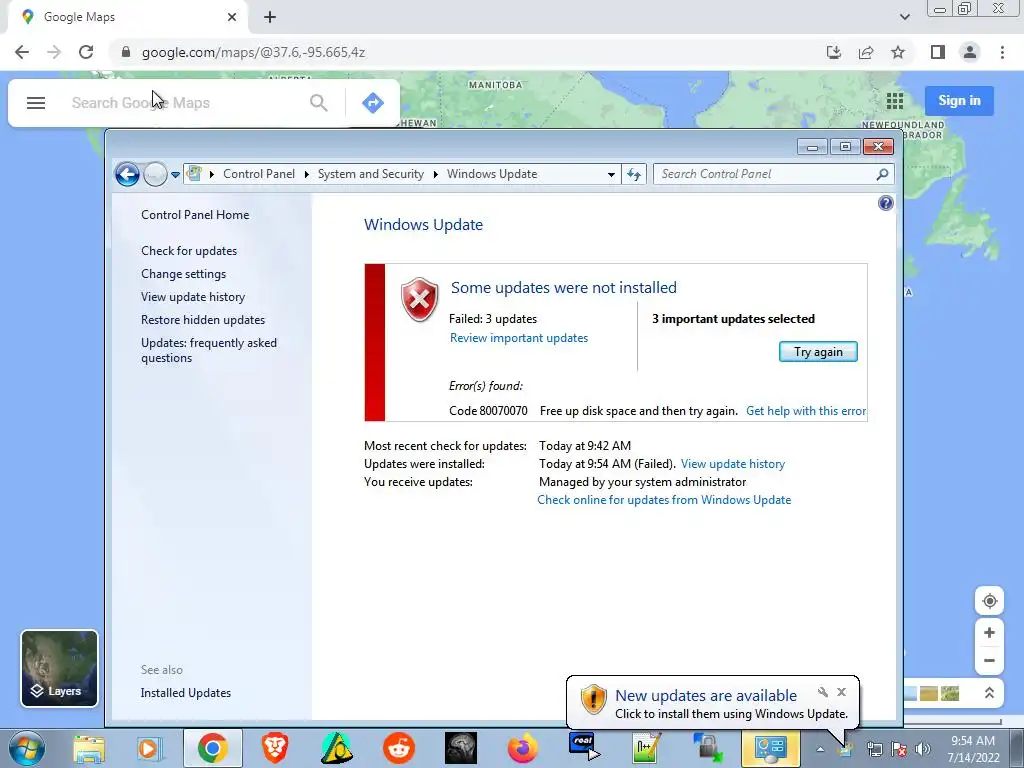This screenshot has height=768, width=1024.
Task: Click error Code 80070070 text
Action: click(488, 411)
